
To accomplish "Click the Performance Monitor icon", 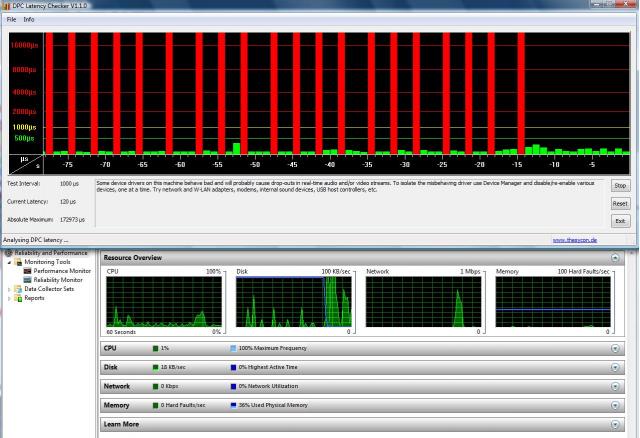I will point(27,271).
